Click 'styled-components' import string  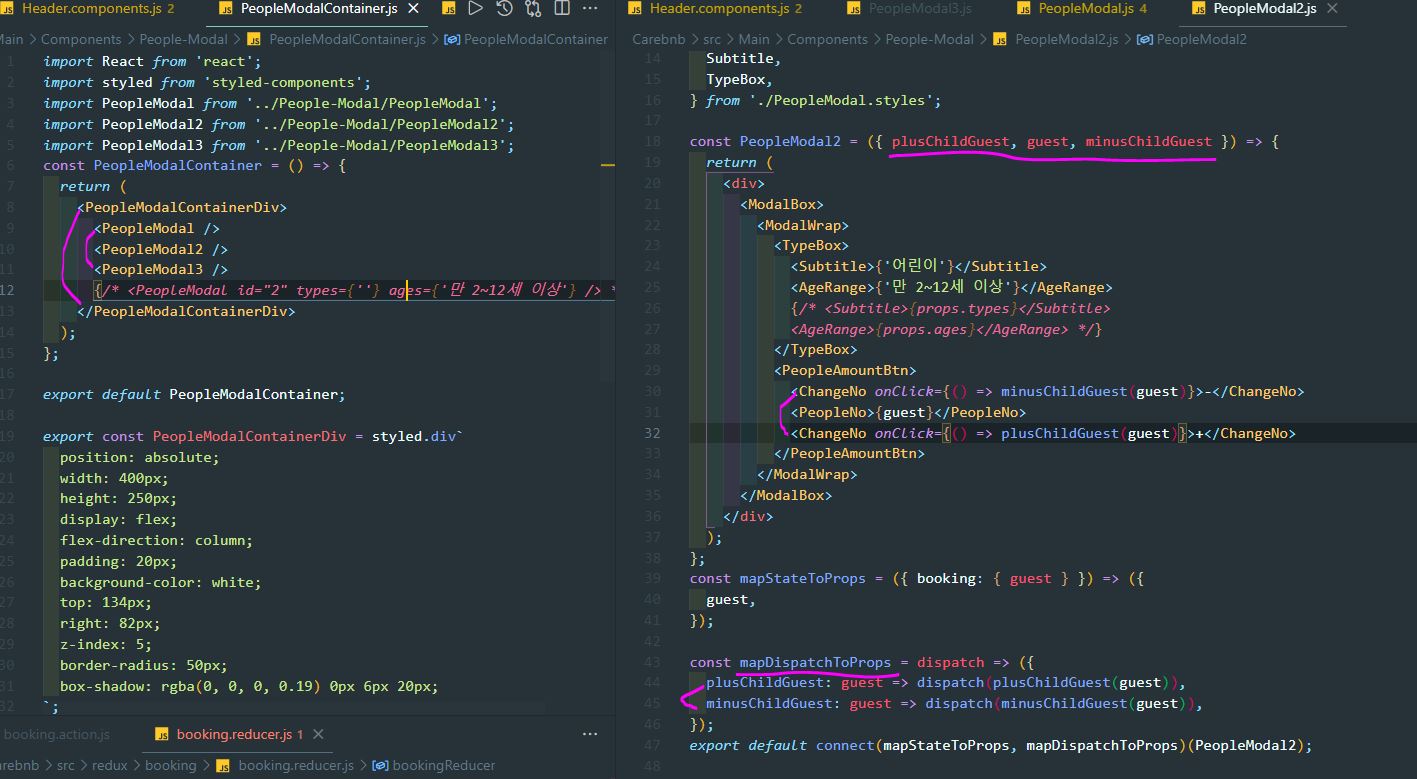(x=287, y=82)
